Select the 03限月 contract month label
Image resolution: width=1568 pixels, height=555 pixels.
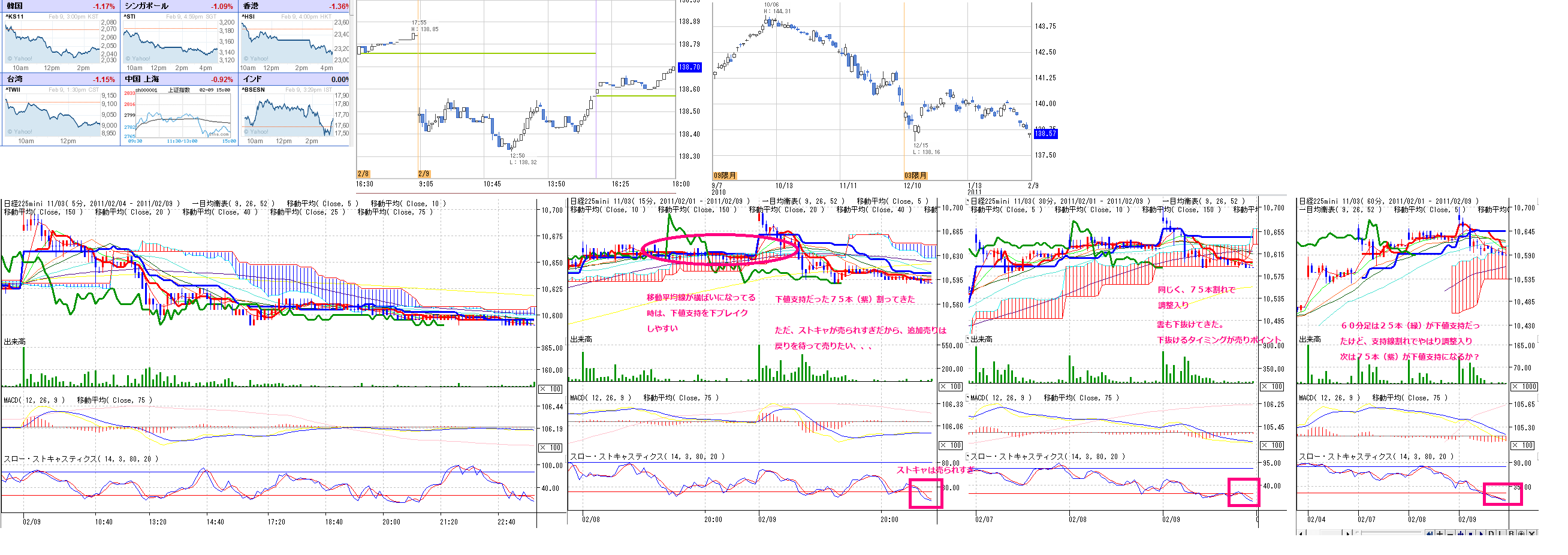point(915,175)
